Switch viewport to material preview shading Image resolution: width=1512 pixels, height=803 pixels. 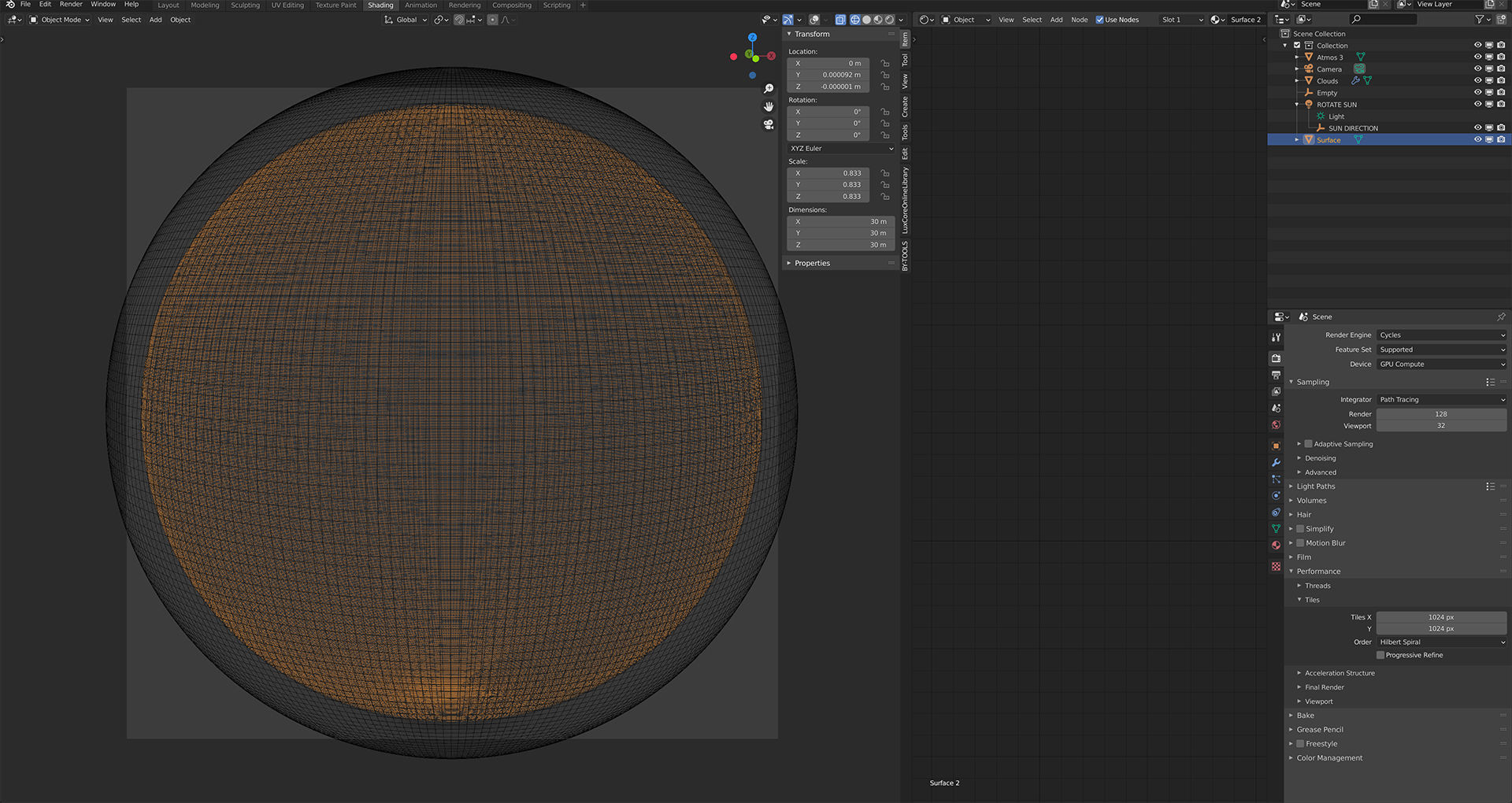878,20
